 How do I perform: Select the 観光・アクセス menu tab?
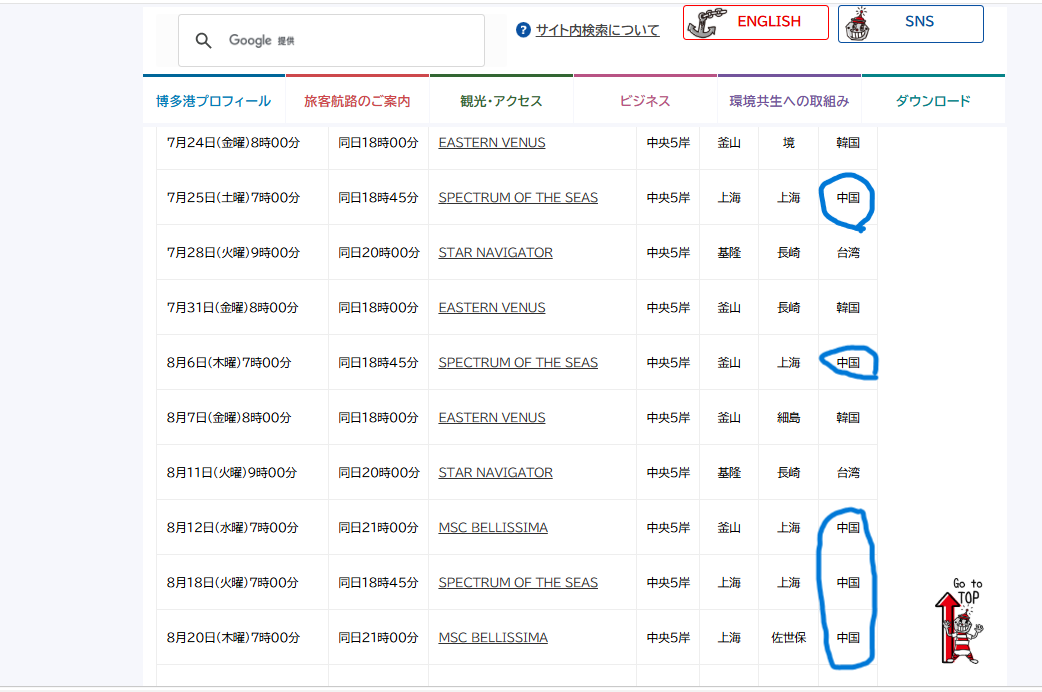[501, 100]
